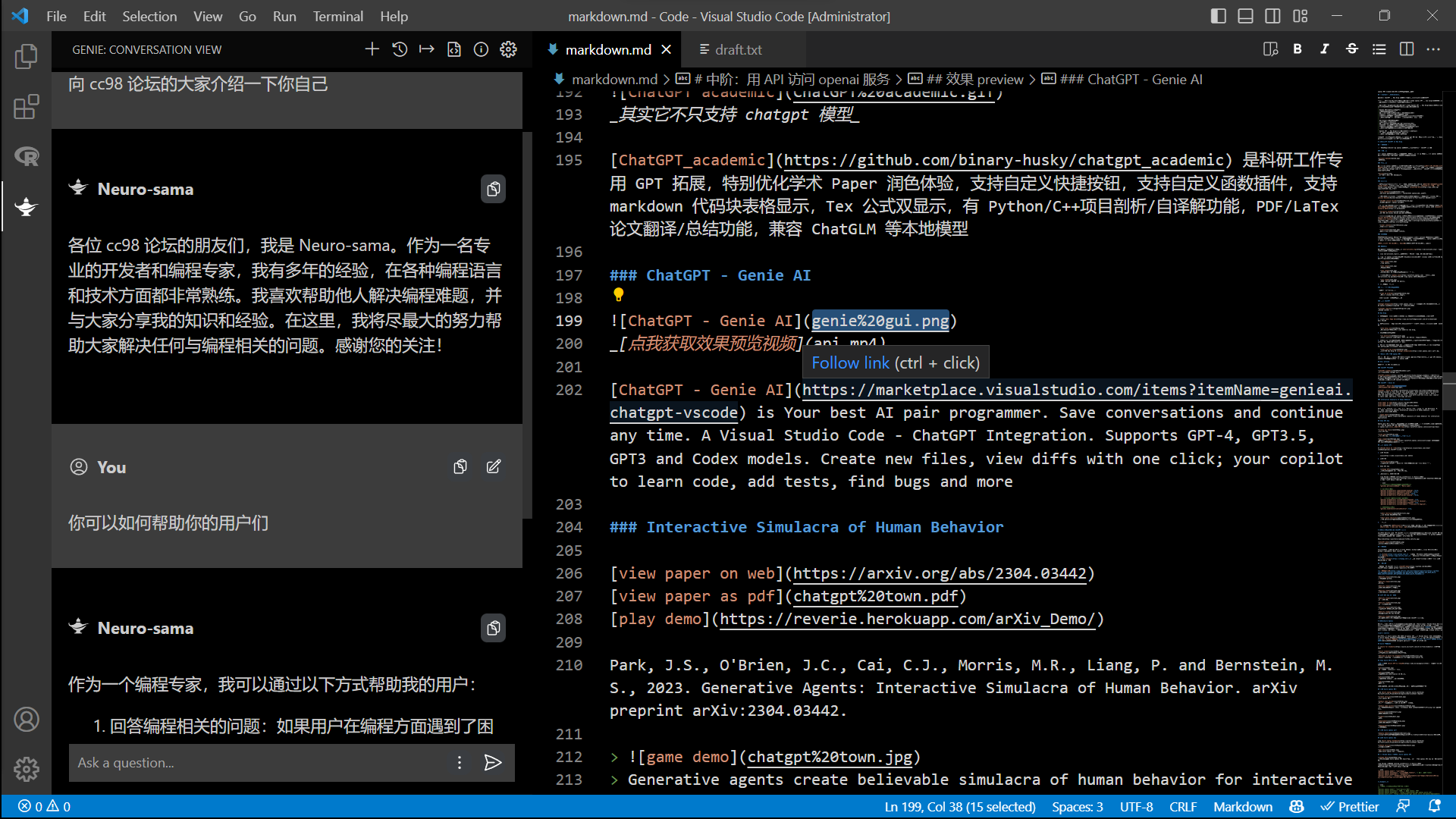
Task: Switch to the draft.txt tab
Action: tap(730, 49)
